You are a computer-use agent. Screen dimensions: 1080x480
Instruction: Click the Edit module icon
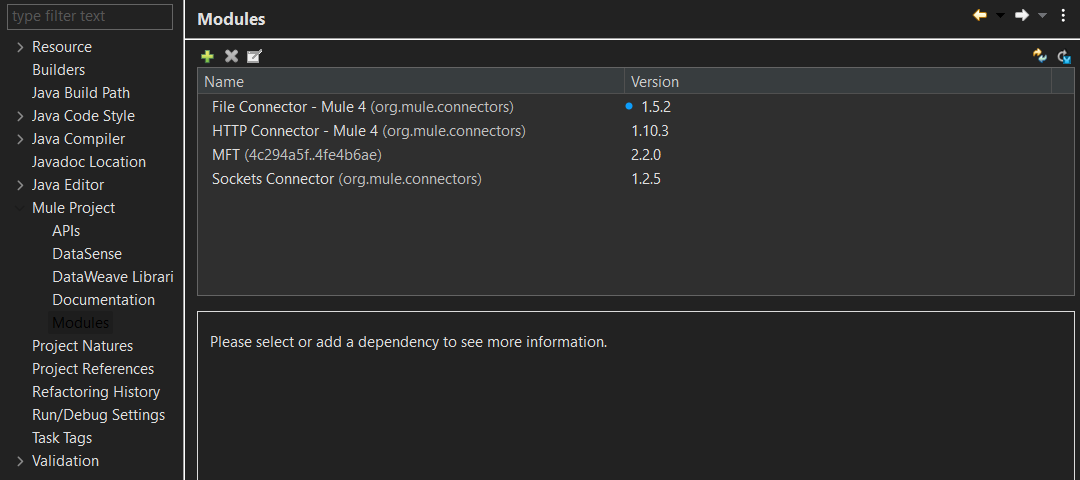click(x=254, y=56)
